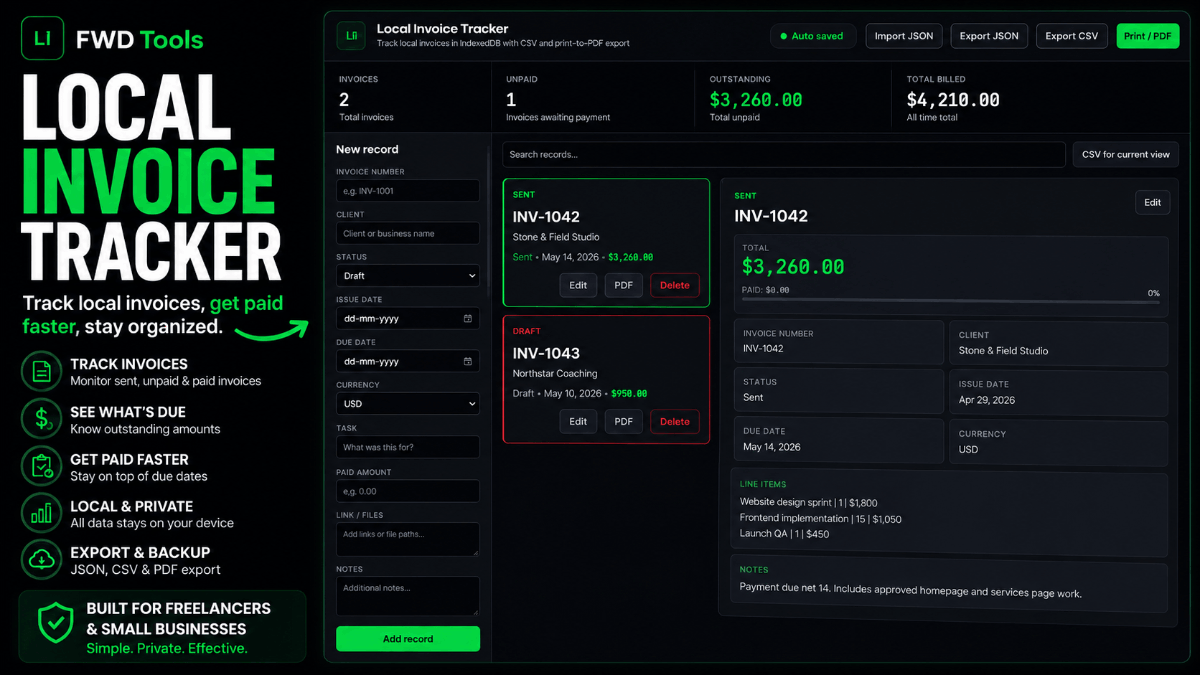Expand the Currency dropdown showing USD
Screen dimensions: 1200x675
coord(408,404)
